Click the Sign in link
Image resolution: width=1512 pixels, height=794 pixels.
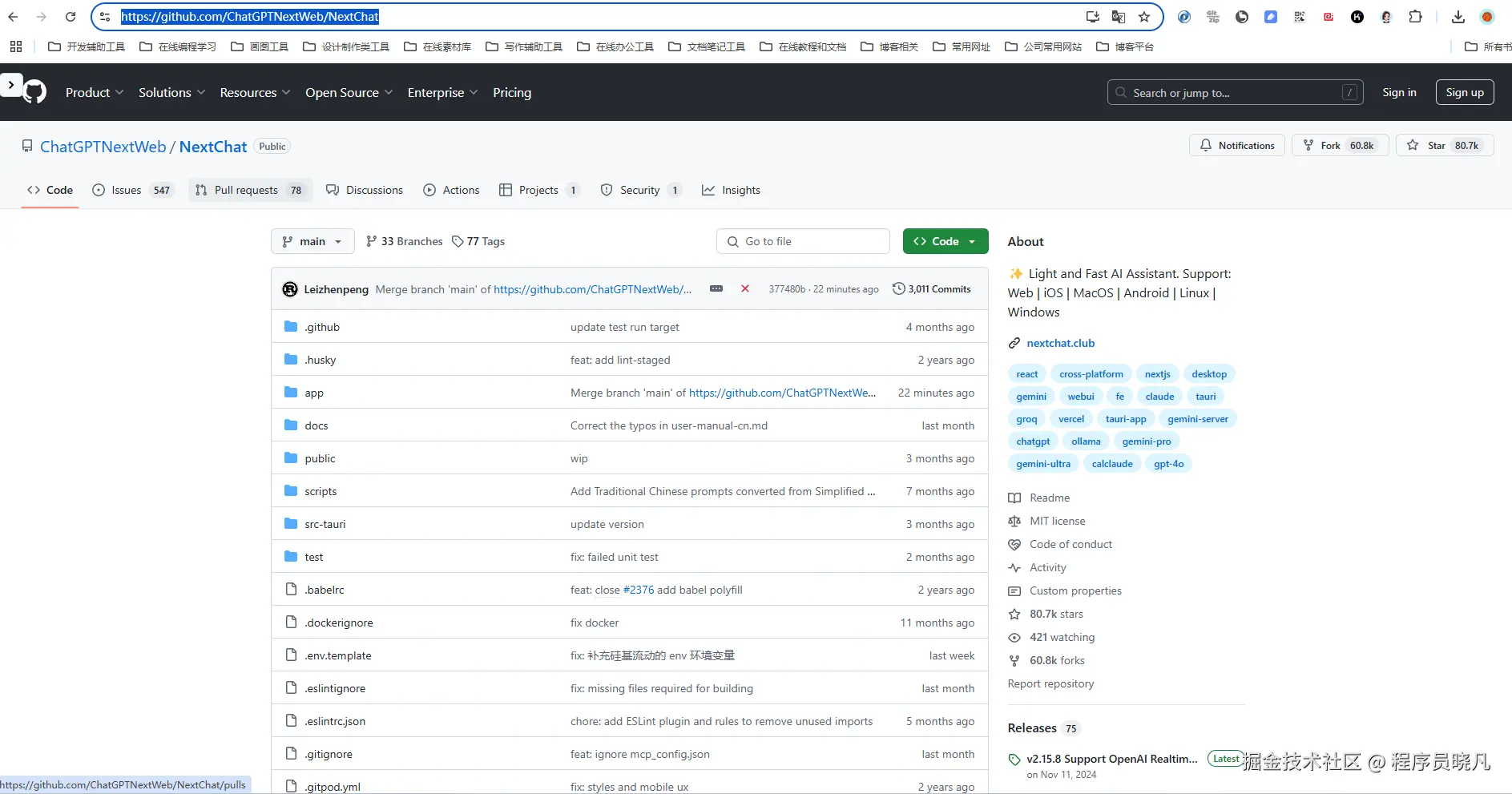(1399, 92)
